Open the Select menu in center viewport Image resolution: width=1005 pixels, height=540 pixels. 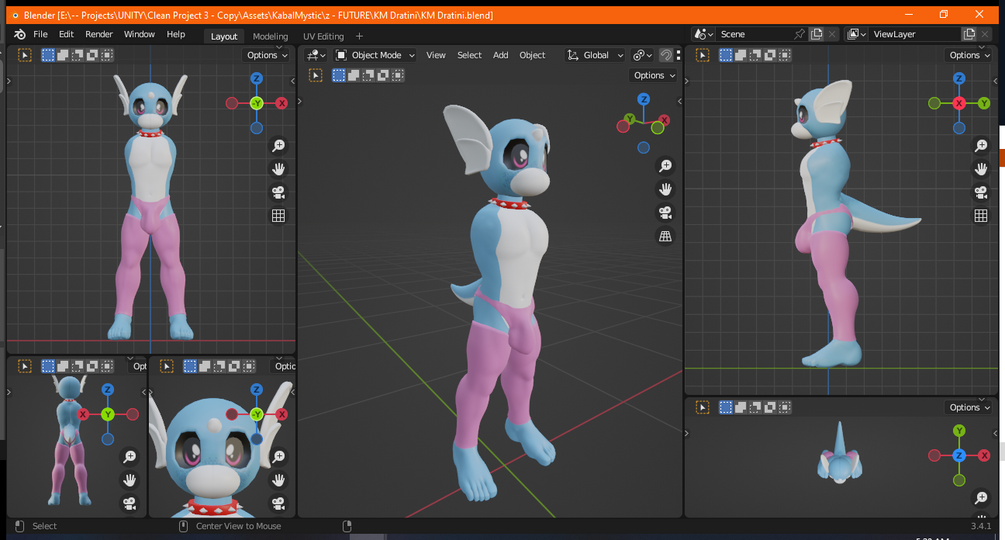(x=469, y=55)
